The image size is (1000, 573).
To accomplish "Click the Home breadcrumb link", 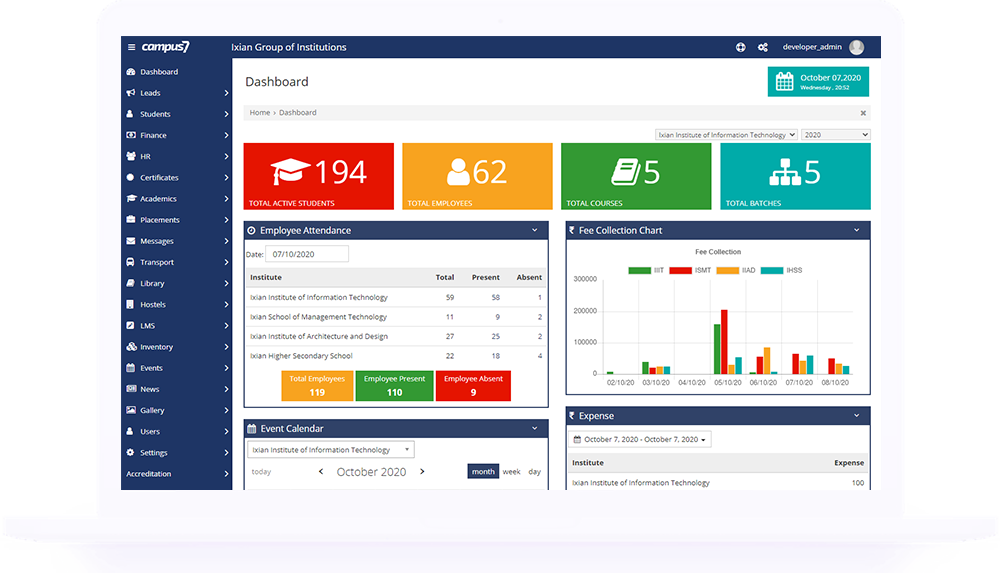I will (260, 112).
